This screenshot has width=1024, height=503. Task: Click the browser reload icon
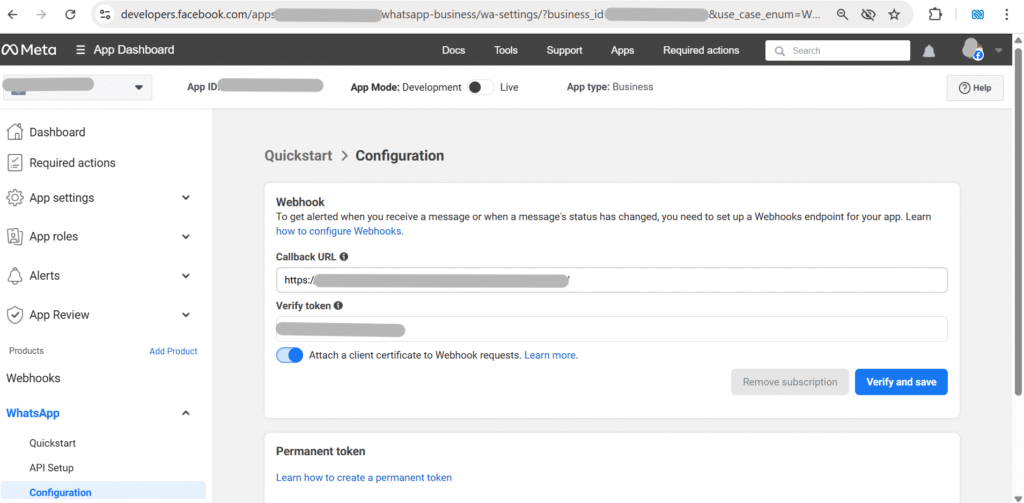(70, 15)
